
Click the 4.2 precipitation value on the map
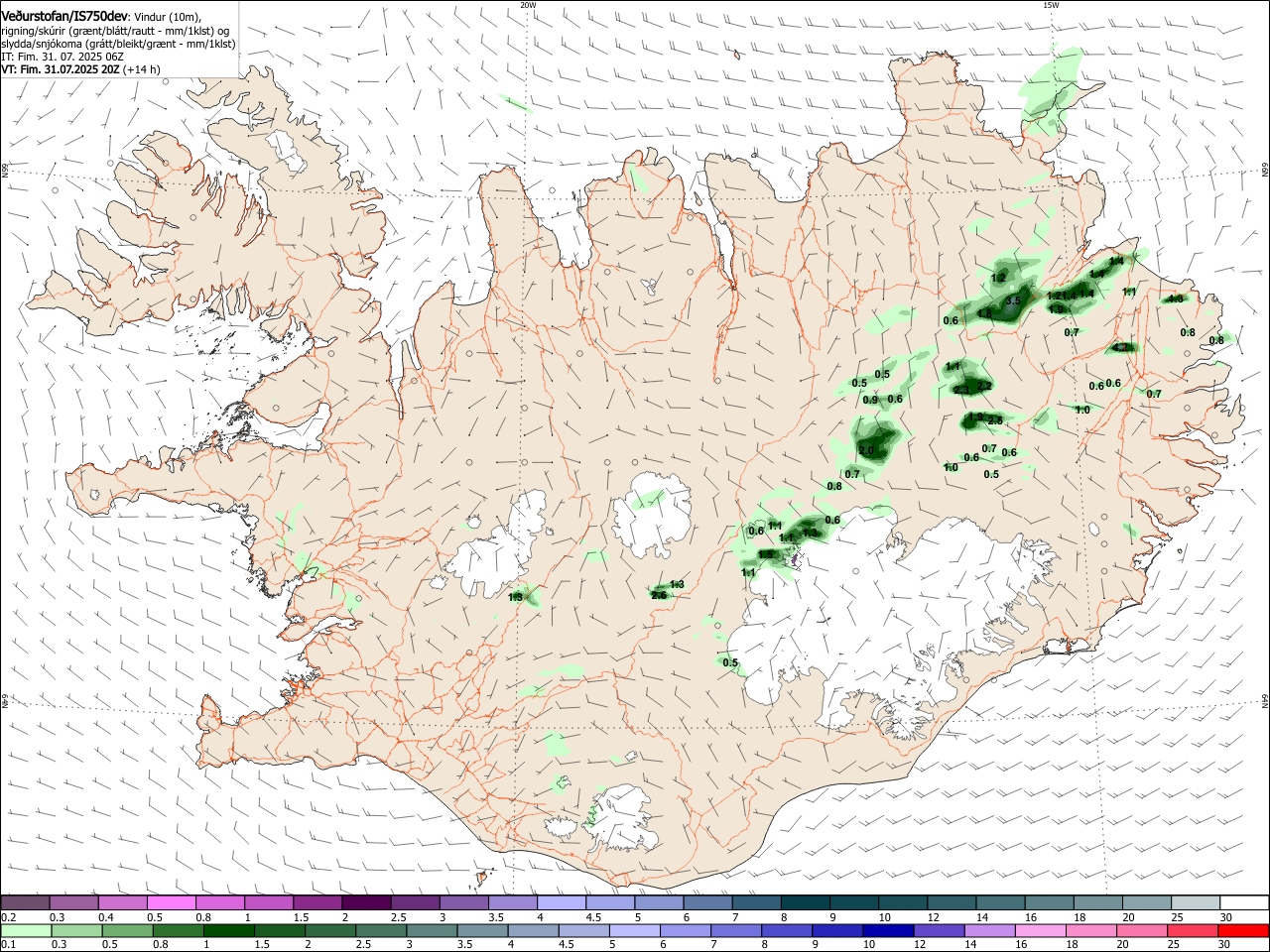coord(1123,348)
